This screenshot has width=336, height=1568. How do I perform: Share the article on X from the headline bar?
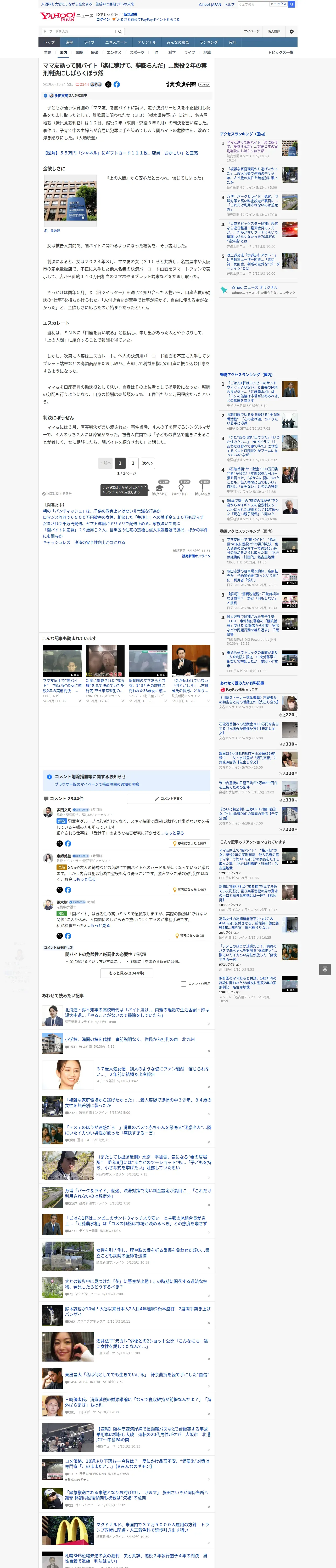[x=109, y=85]
